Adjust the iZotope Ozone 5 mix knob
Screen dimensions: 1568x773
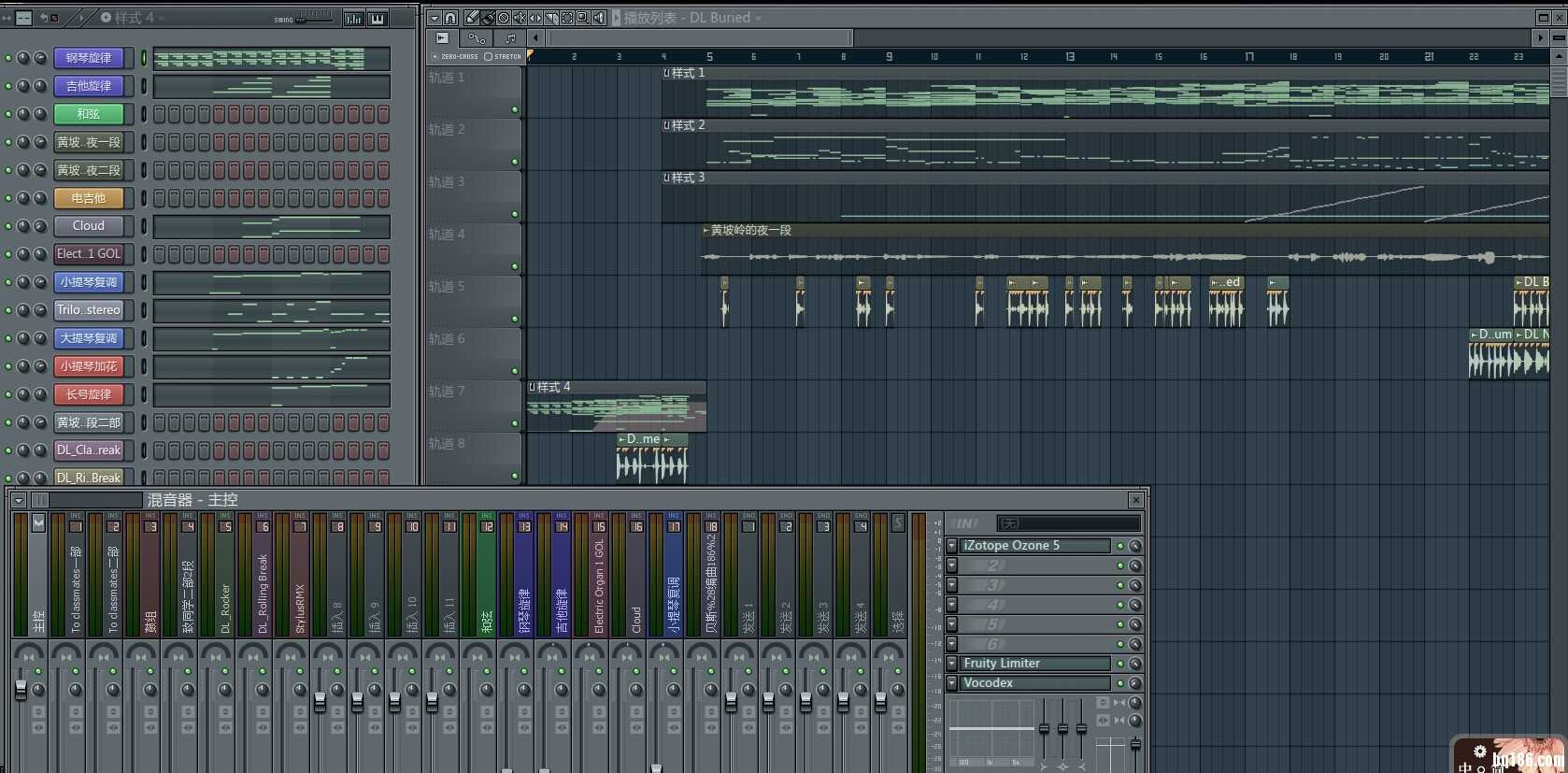pos(1135,546)
